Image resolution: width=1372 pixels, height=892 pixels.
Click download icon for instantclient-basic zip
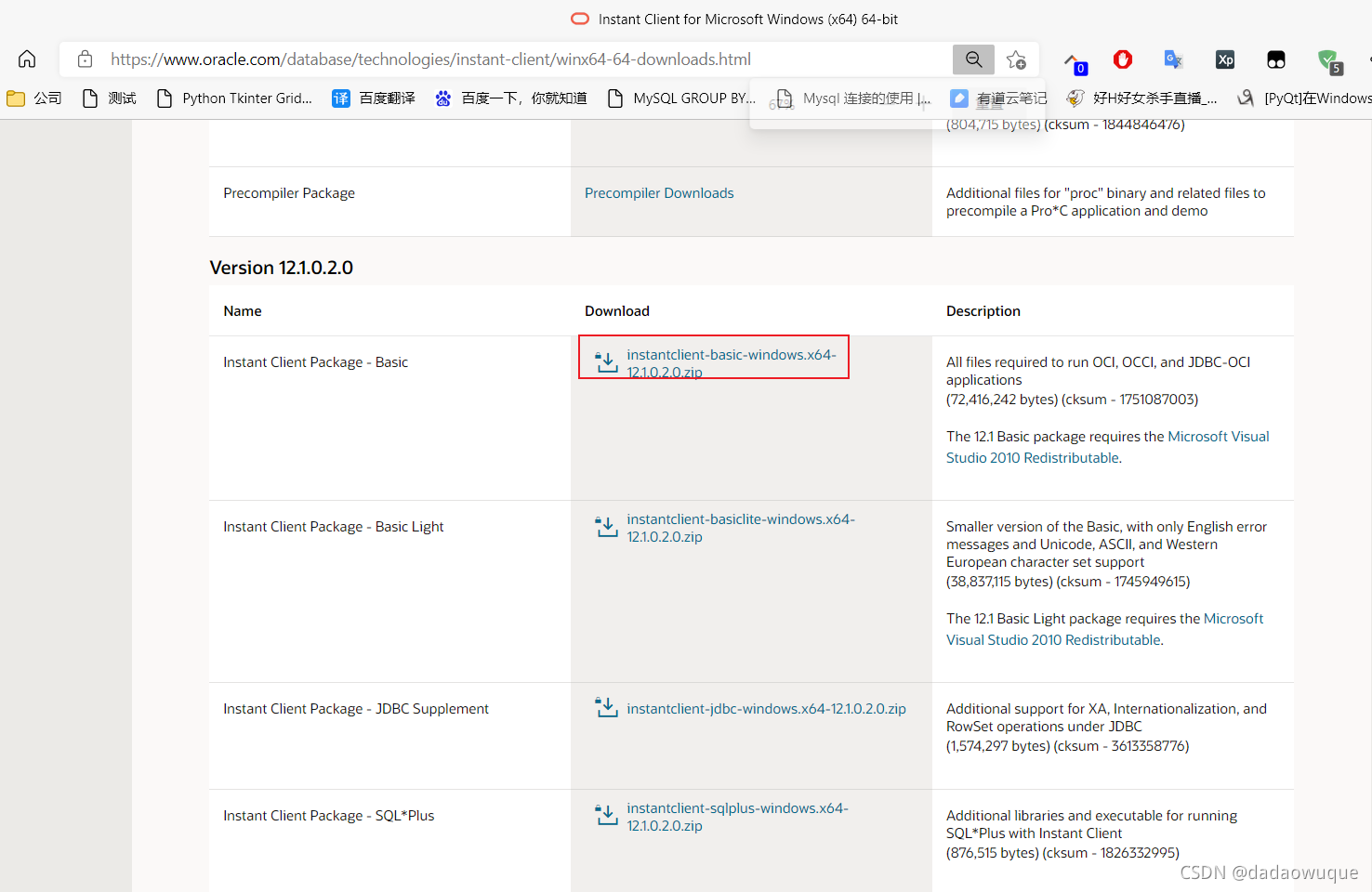(x=606, y=362)
